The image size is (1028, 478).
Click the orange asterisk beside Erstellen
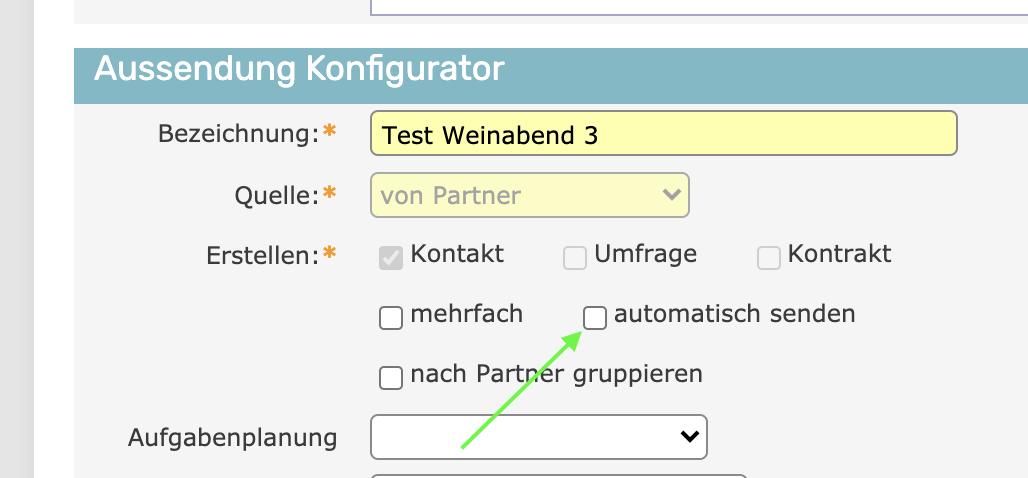[329, 254]
